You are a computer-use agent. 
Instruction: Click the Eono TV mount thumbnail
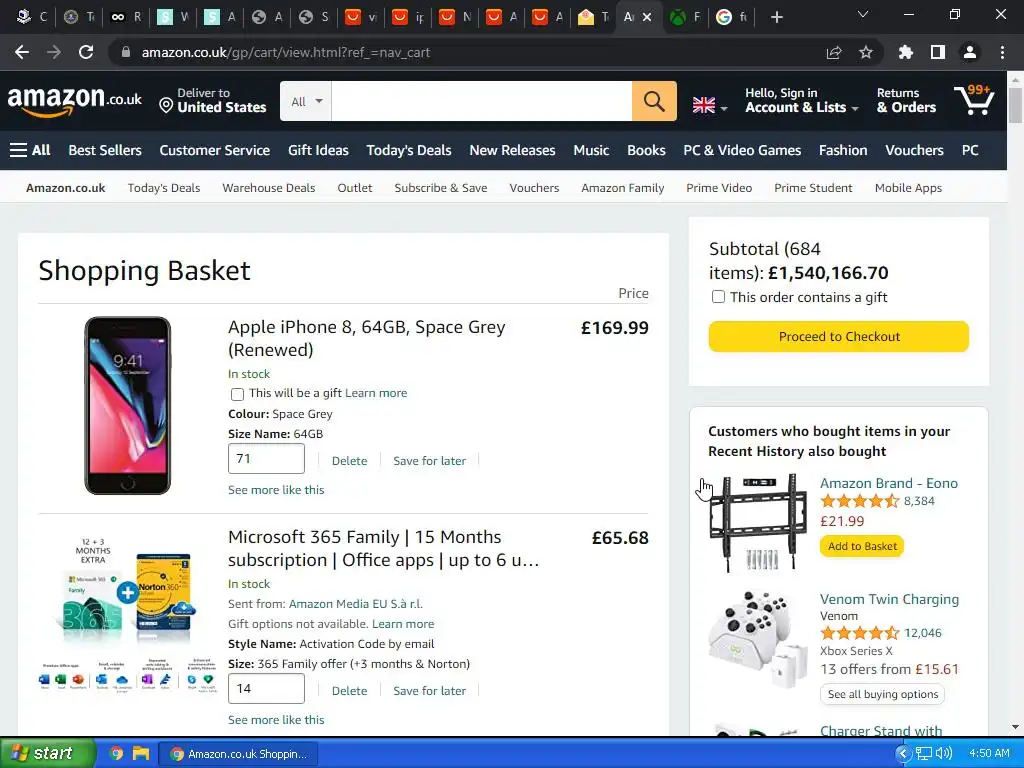pos(758,524)
